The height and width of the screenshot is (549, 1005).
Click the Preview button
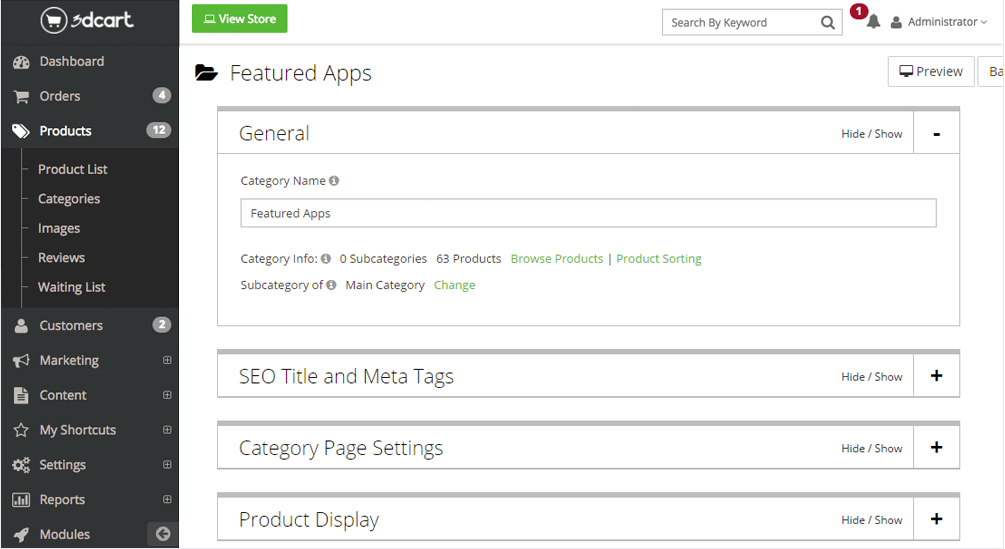930,71
